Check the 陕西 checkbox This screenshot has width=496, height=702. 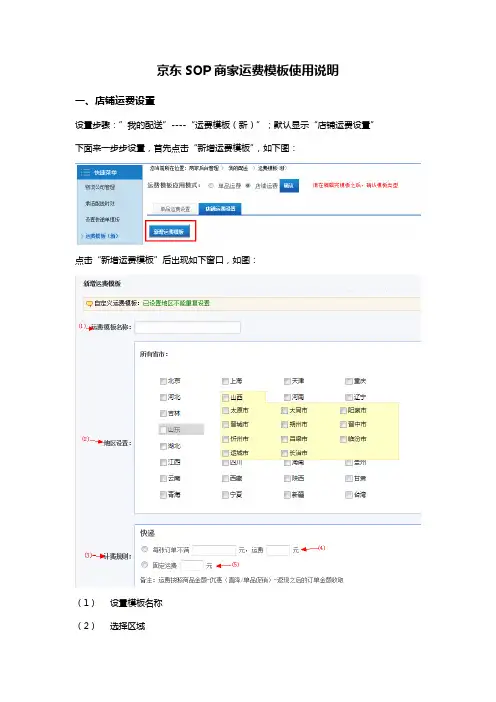[x=287, y=479]
